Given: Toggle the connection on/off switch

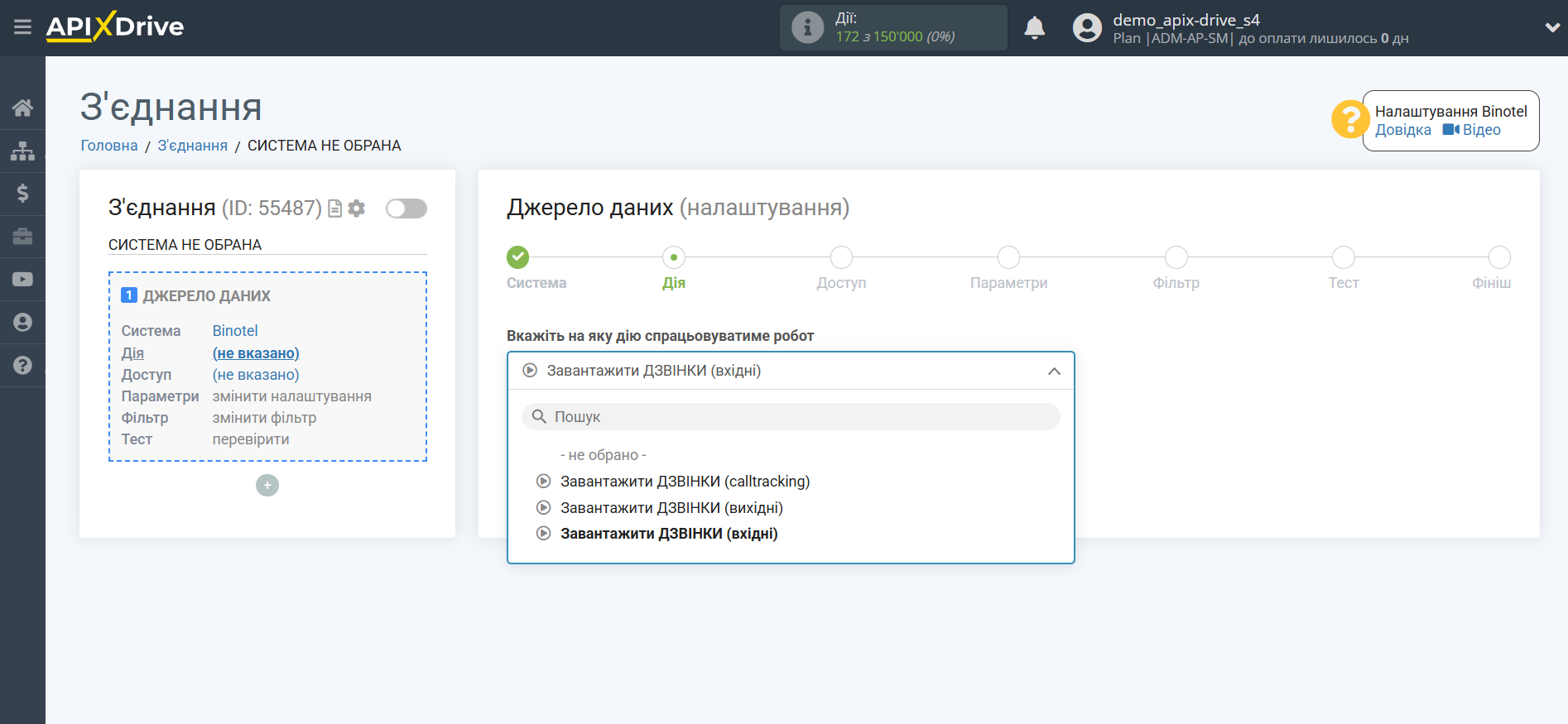Looking at the screenshot, I should (406, 209).
